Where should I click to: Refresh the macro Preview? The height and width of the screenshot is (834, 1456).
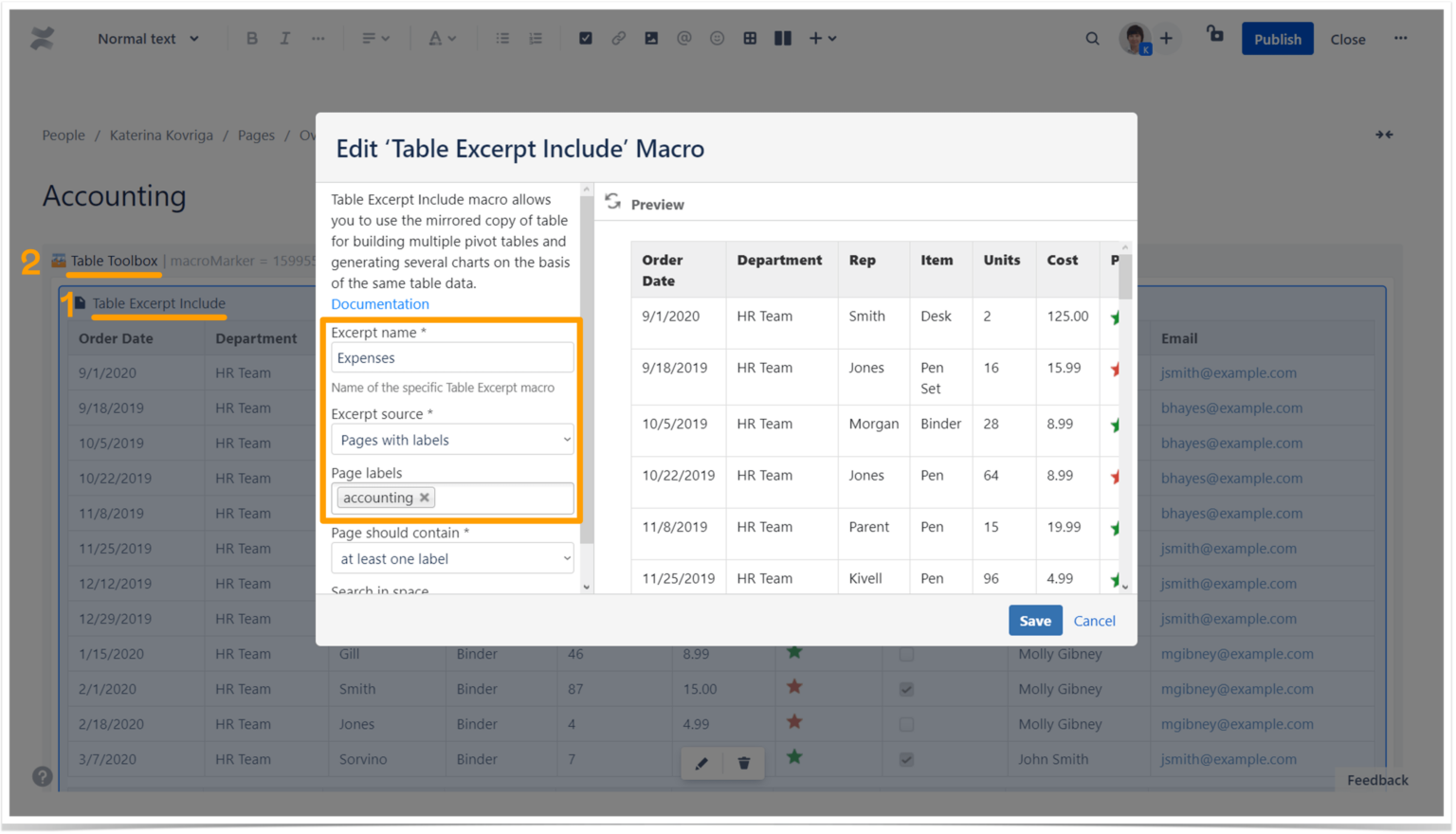click(x=612, y=201)
